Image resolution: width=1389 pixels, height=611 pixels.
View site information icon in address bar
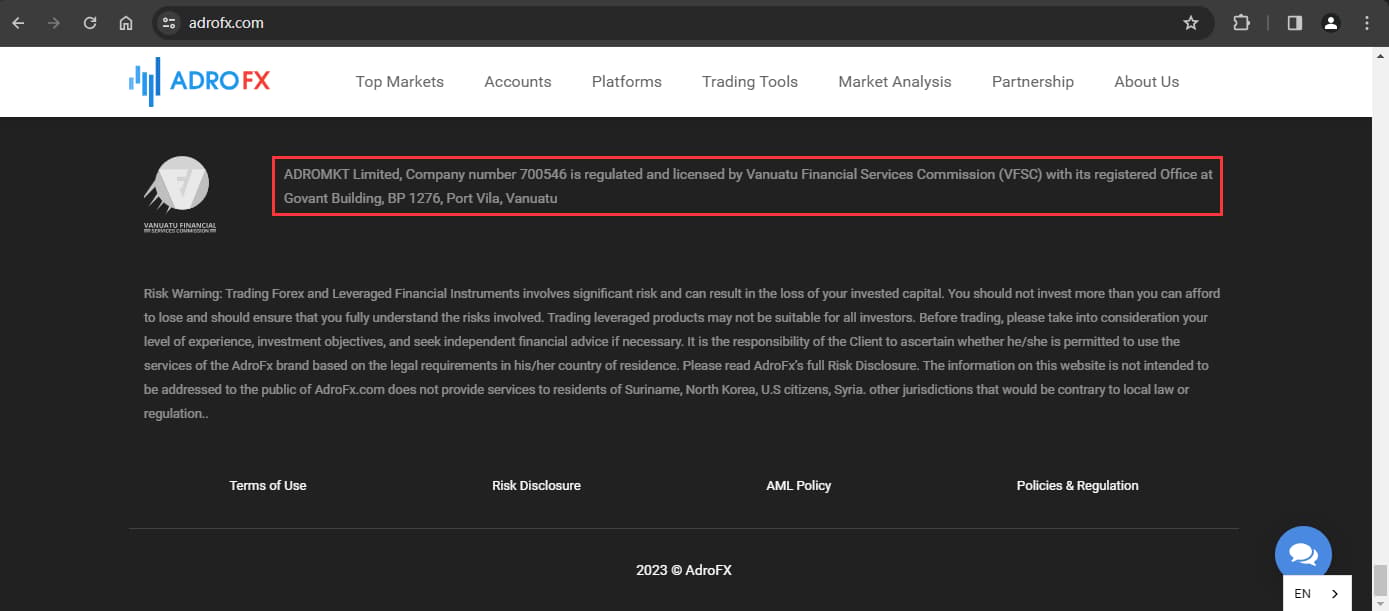point(169,23)
